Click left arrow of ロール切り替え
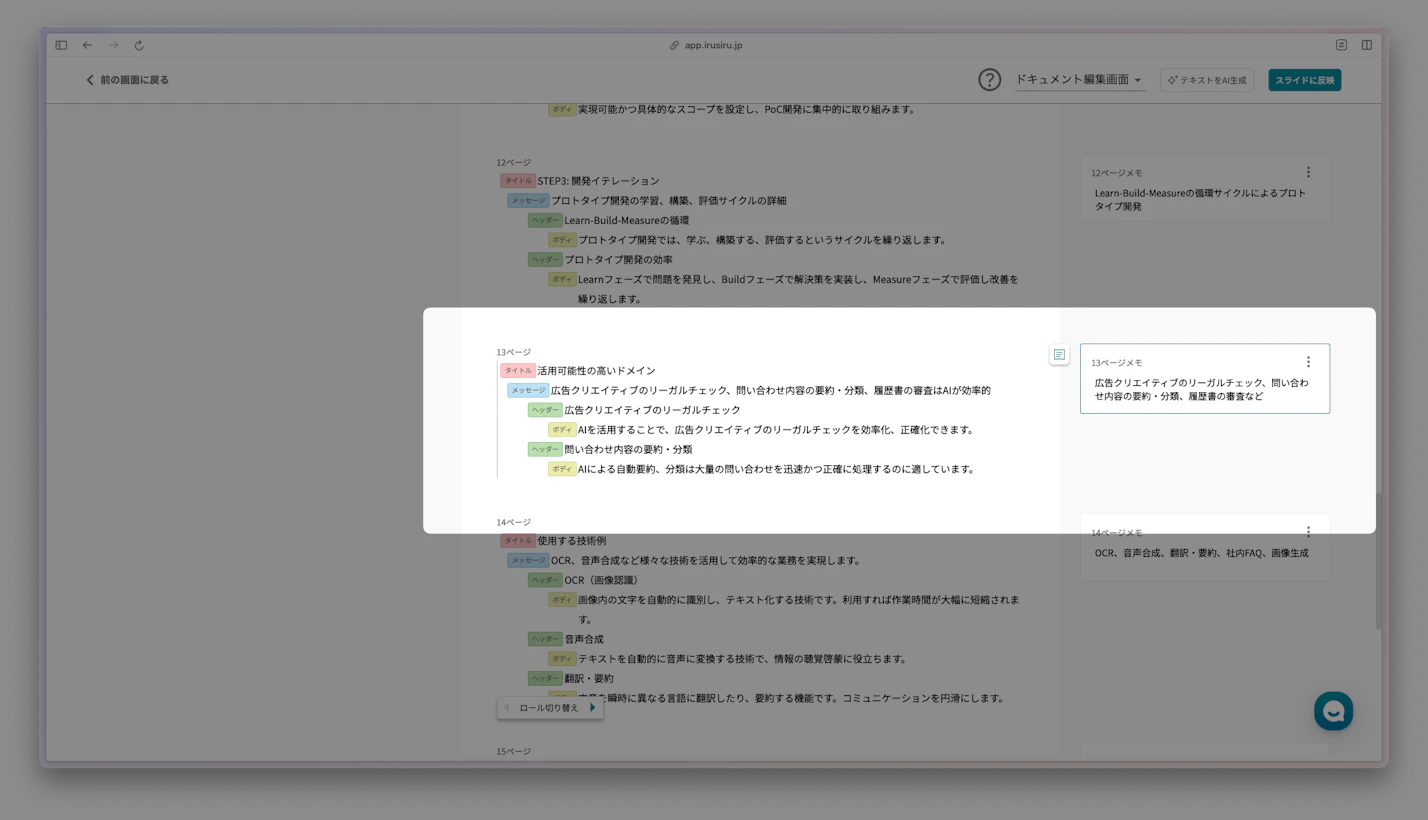 click(x=506, y=708)
